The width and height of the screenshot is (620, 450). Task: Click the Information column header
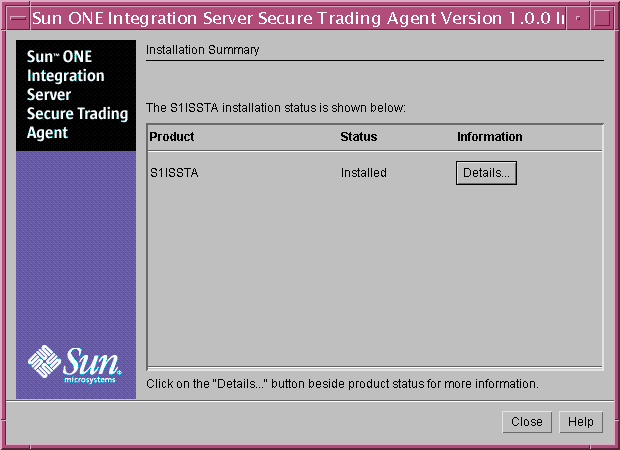(x=490, y=137)
